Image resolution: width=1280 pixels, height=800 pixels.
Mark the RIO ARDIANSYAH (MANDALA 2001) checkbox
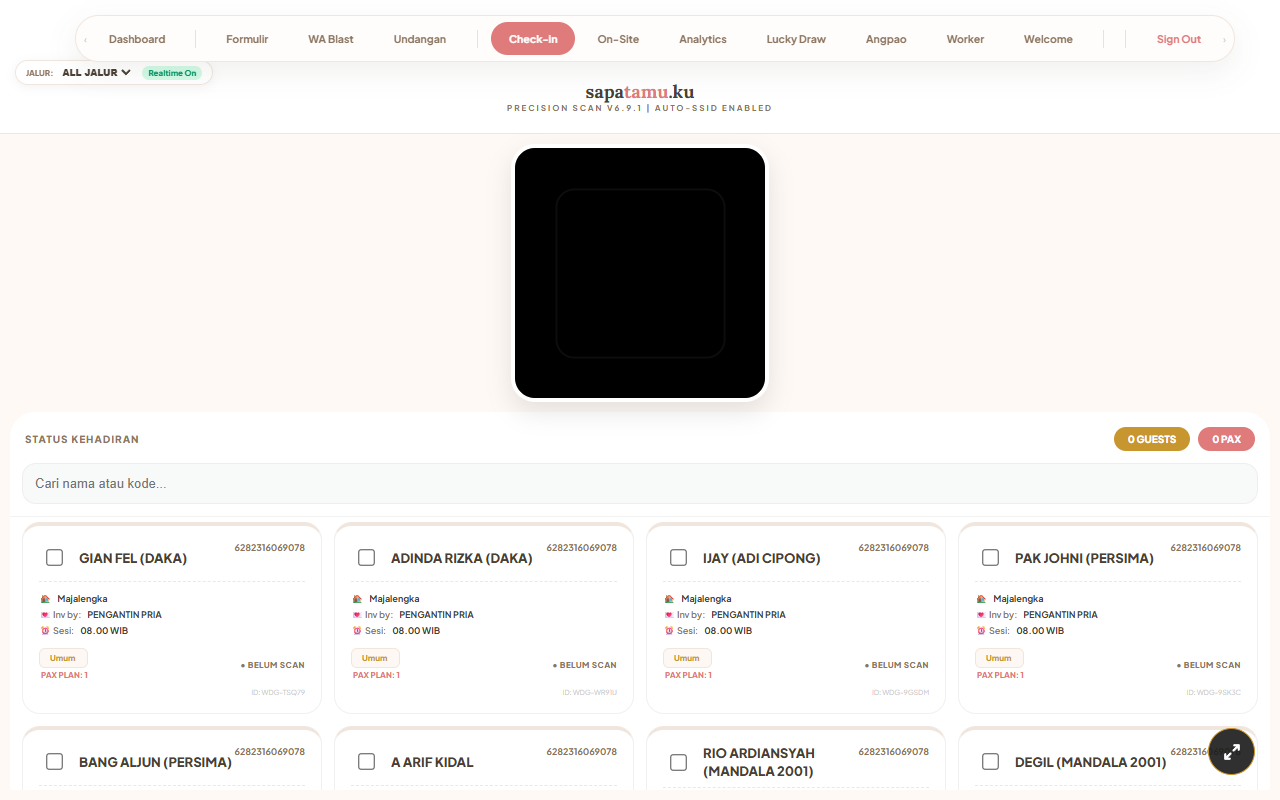(679, 762)
